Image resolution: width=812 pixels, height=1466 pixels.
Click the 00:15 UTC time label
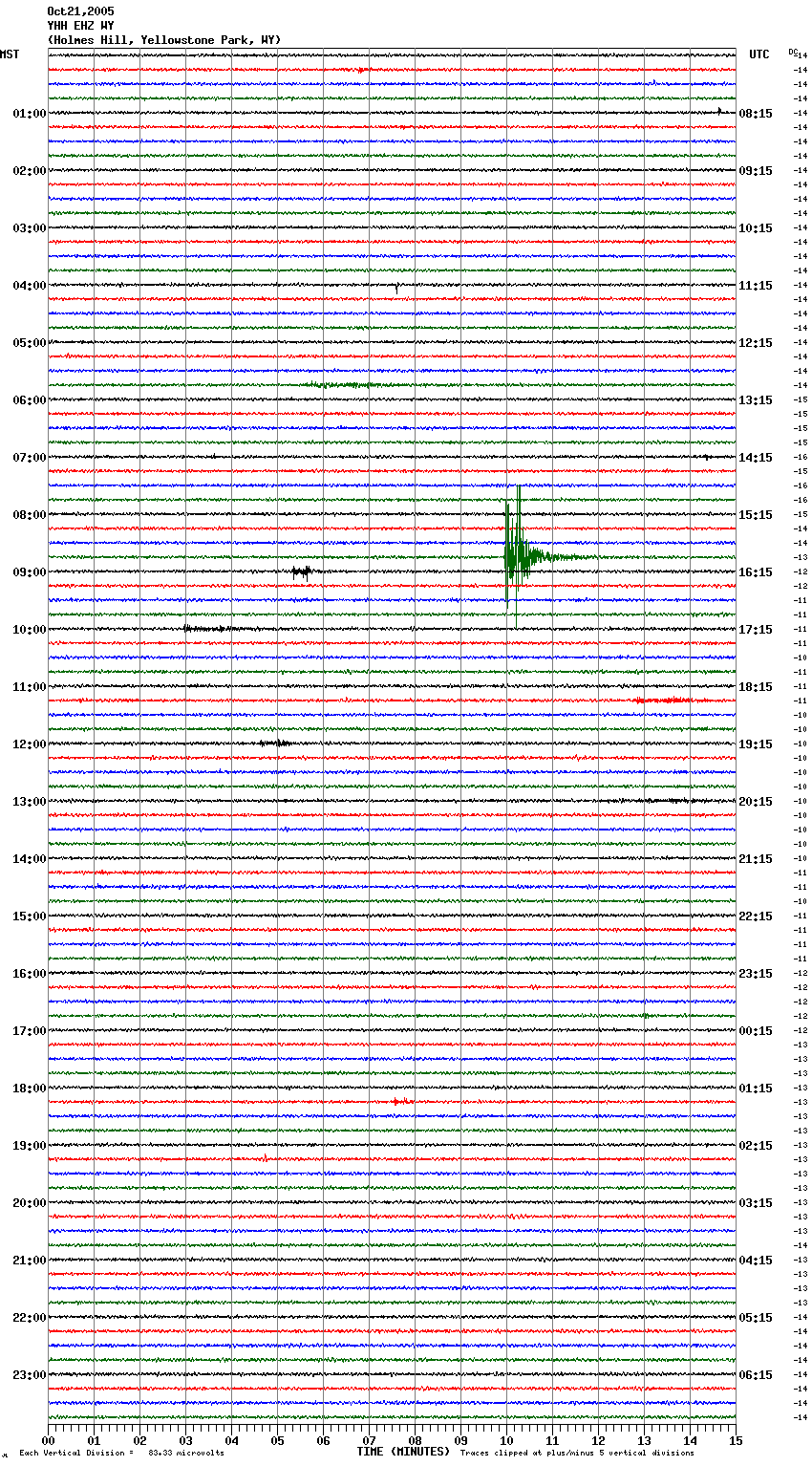[756, 1031]
